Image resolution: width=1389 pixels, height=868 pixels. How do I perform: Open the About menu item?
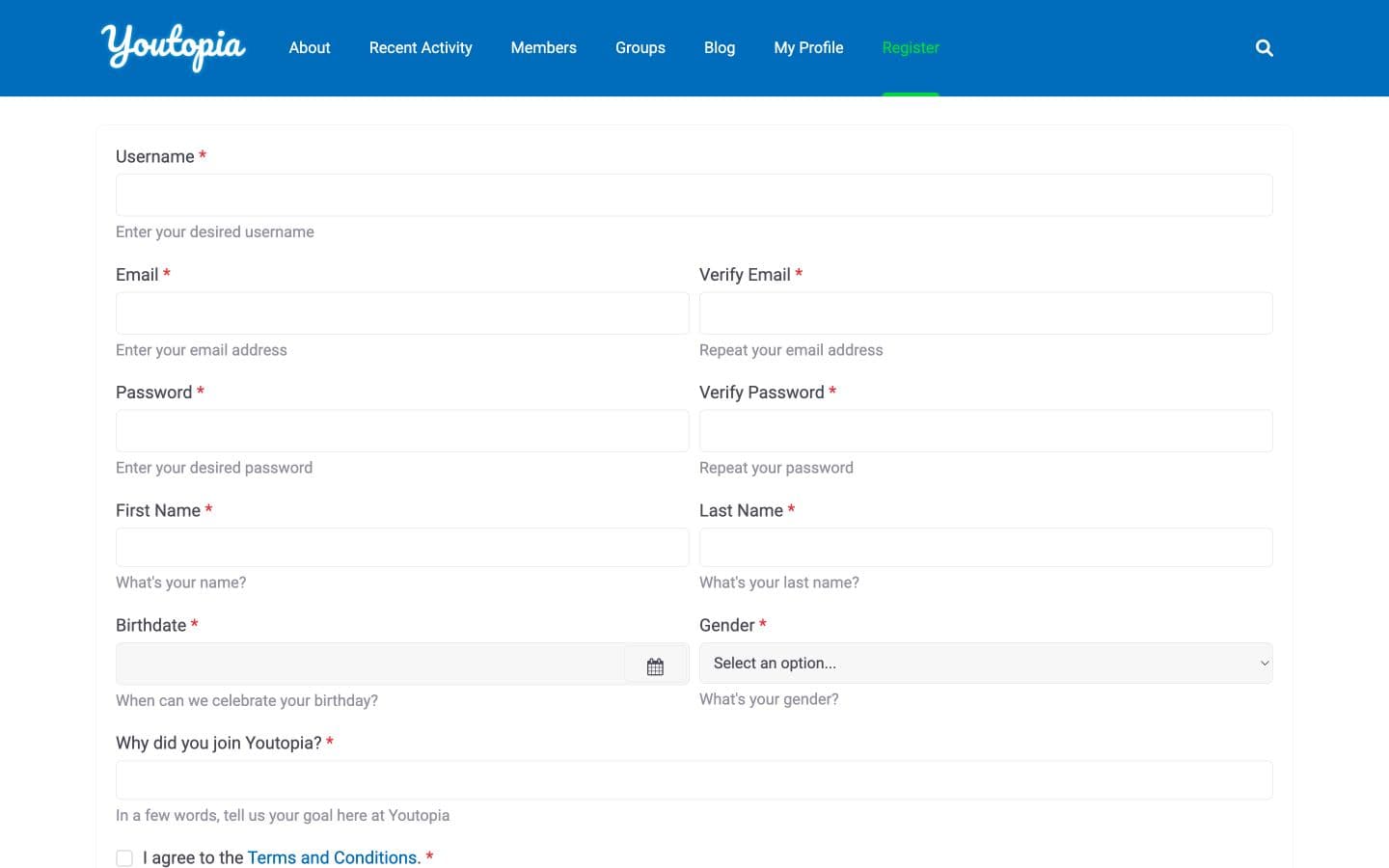click(x=310, y=47)
